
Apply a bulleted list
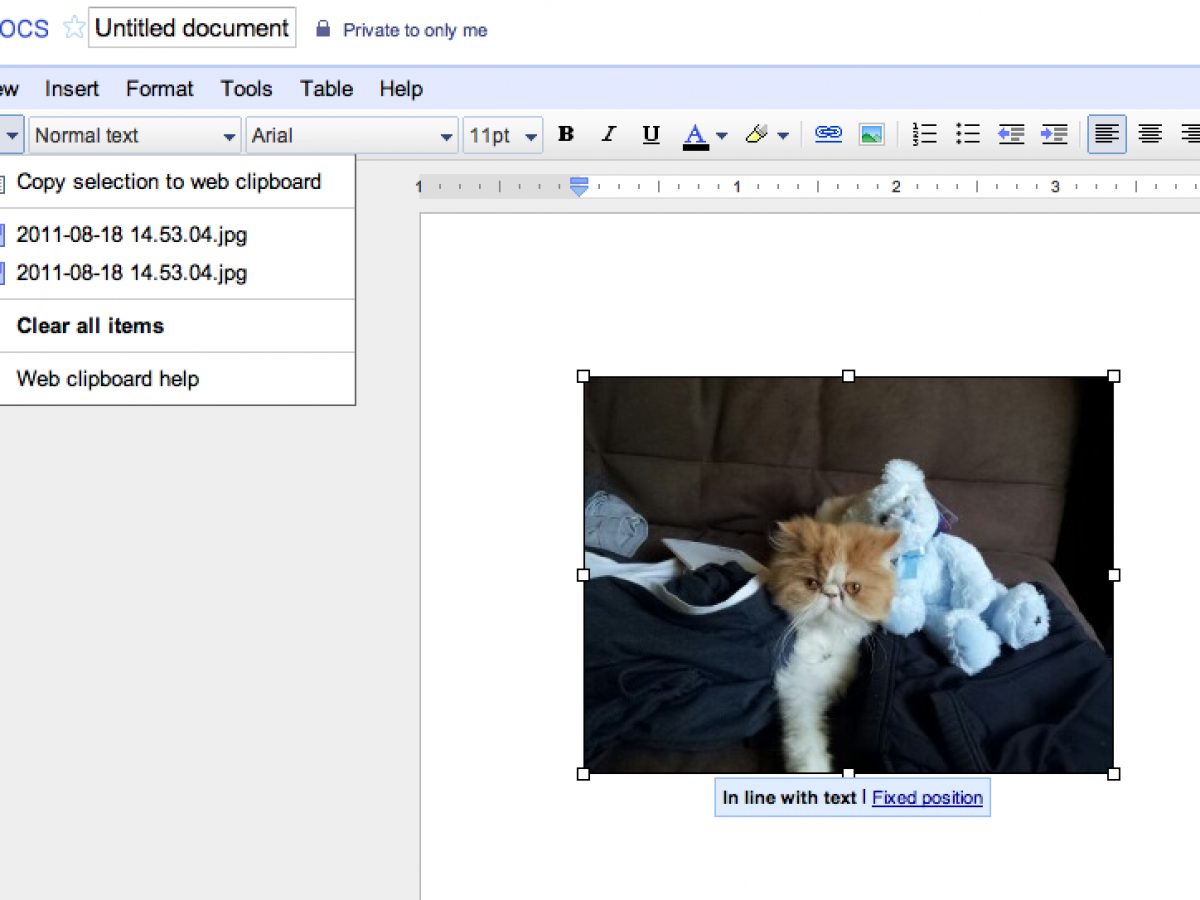coord(967,135)
